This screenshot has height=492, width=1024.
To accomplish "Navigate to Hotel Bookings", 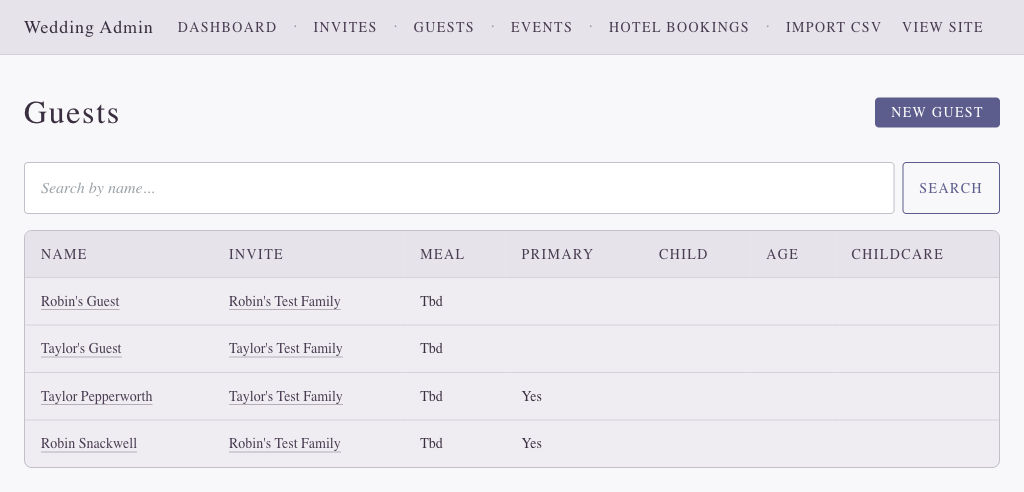I will pos(678,28).
